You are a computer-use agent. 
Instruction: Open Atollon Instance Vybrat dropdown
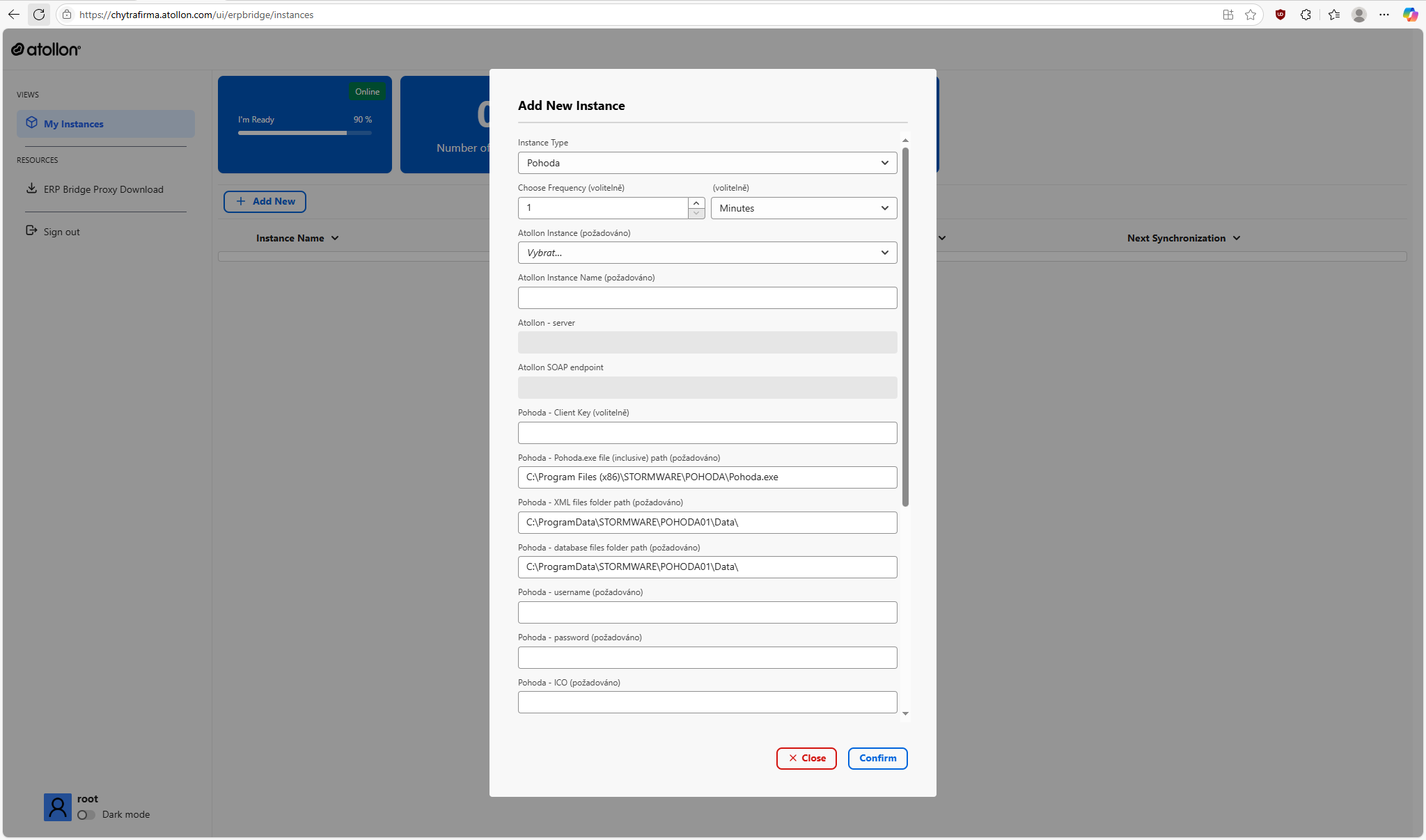tap(707, 253)
